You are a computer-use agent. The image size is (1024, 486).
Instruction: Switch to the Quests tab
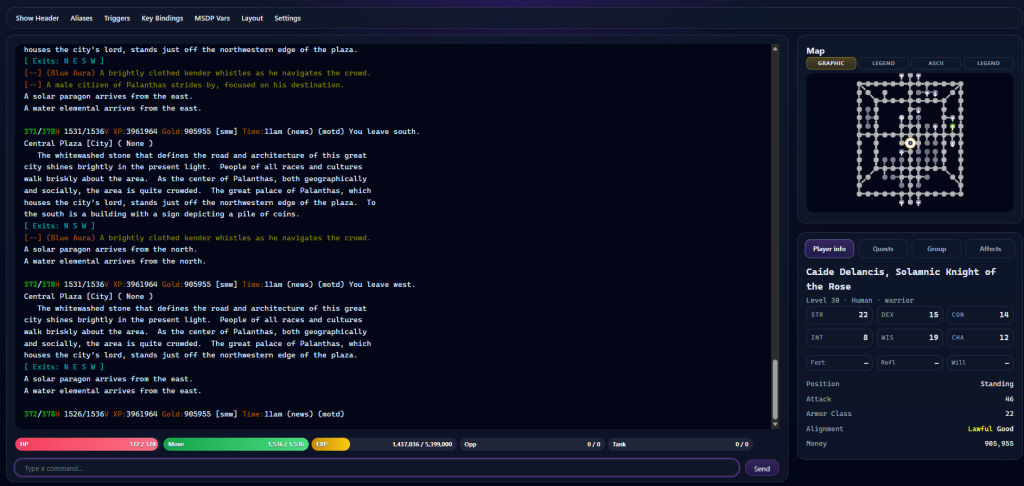(x=883, y=249)
